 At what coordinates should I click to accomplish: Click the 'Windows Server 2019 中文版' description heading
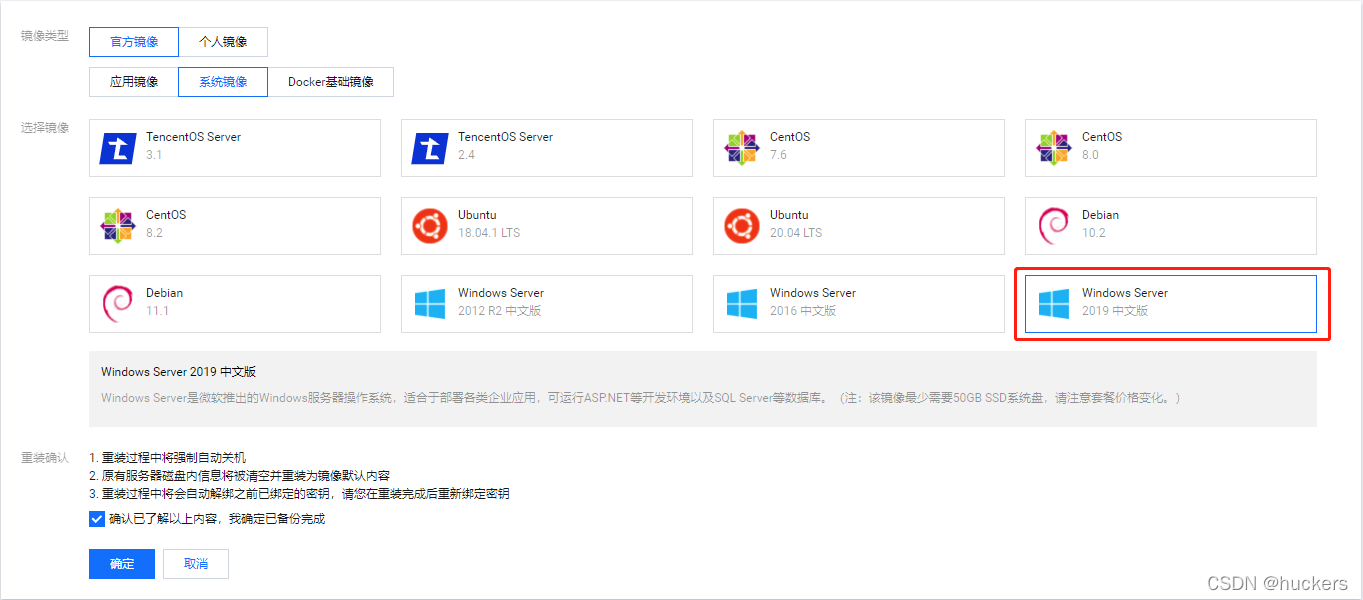click(x=178, y=372)
